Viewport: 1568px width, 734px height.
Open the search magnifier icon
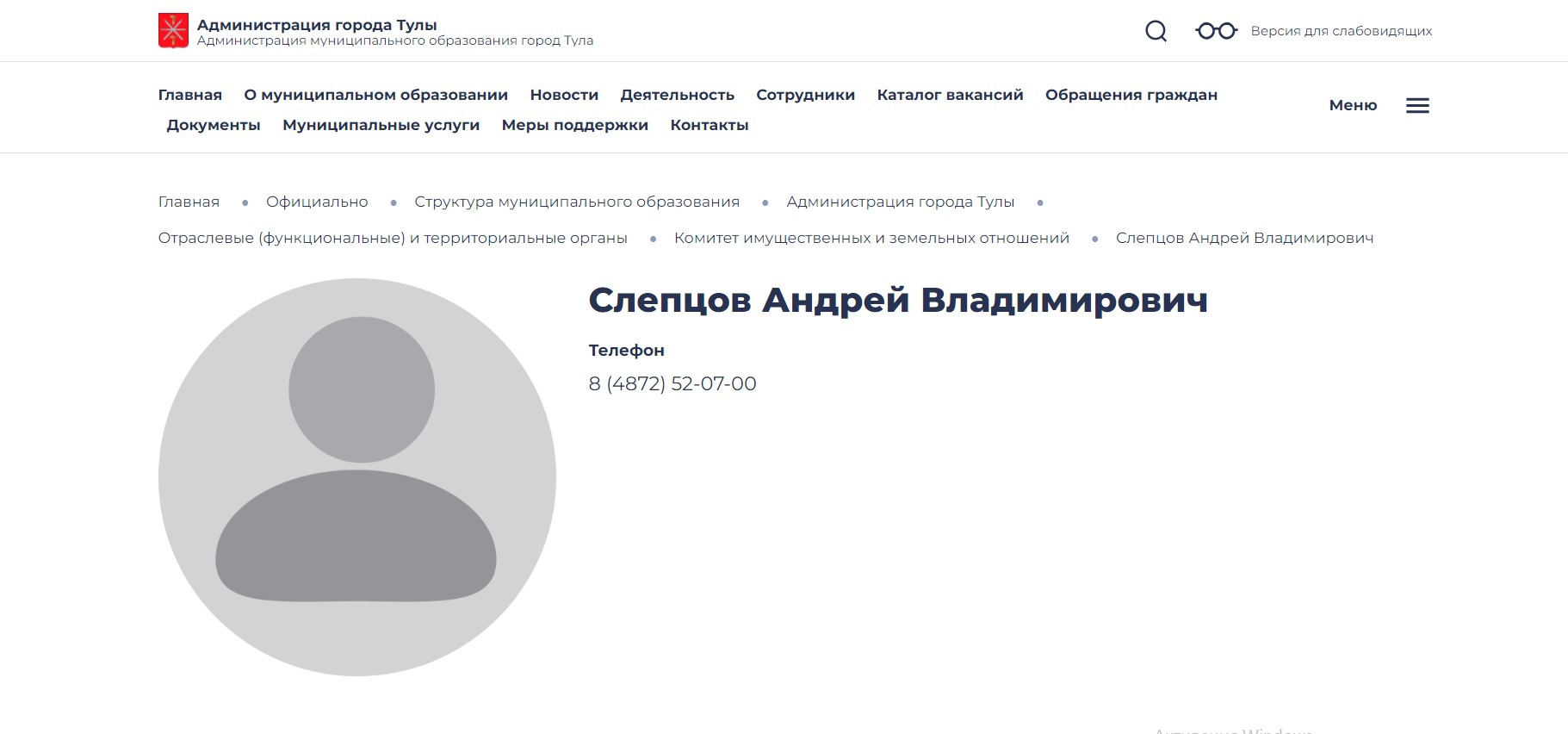point(1156,31)
